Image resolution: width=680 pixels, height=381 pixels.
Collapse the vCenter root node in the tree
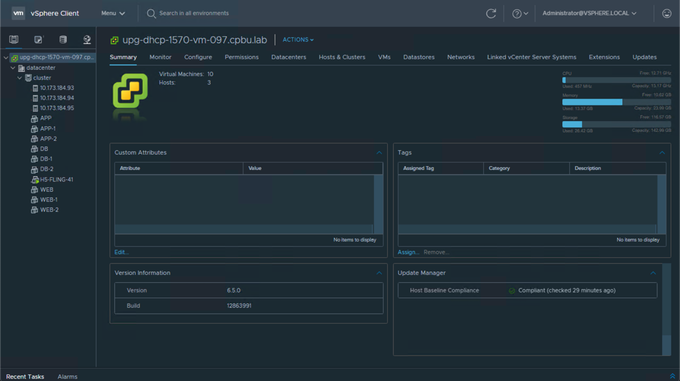point(6,57)
